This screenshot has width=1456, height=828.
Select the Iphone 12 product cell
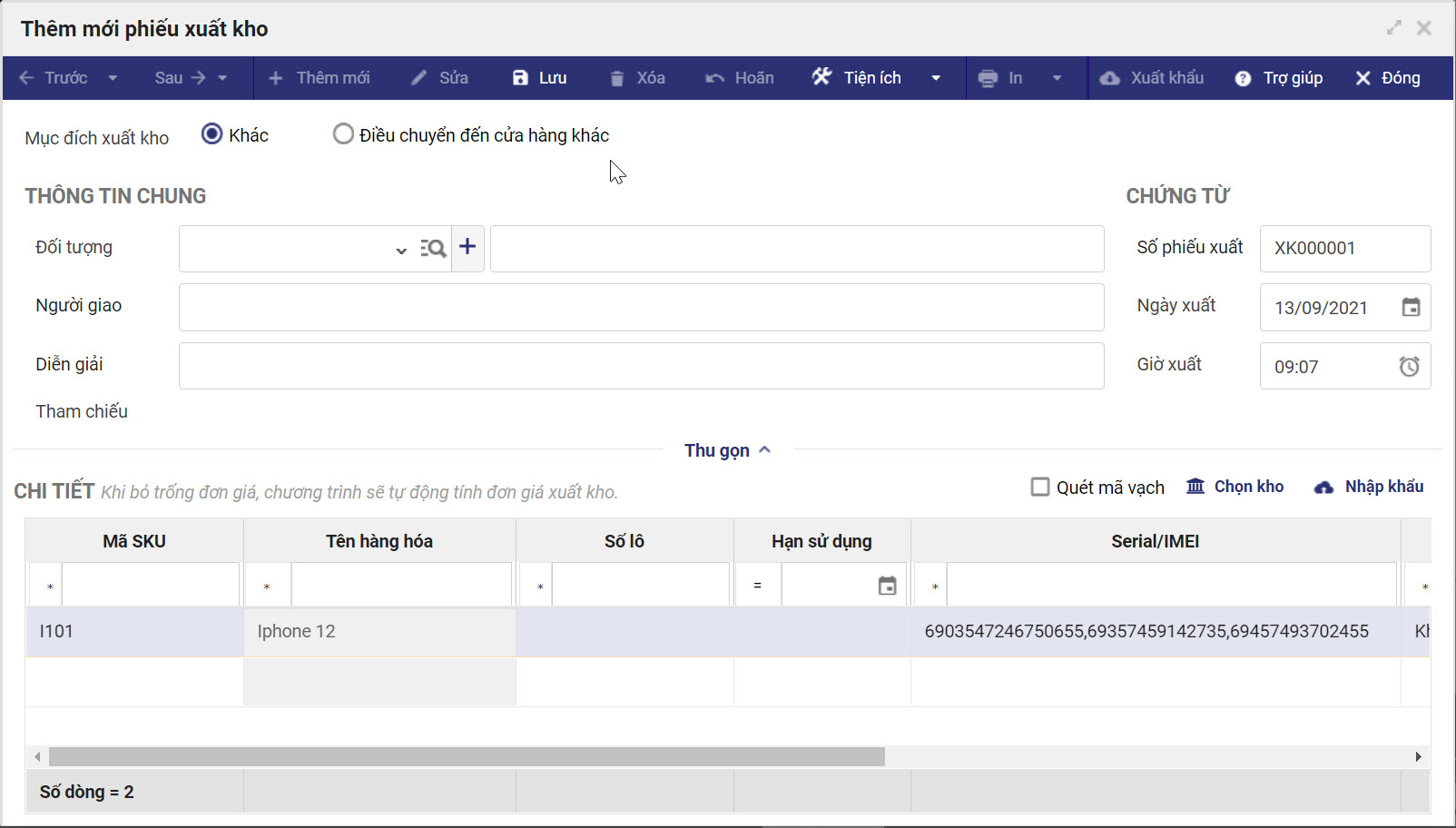click(379, 632)
